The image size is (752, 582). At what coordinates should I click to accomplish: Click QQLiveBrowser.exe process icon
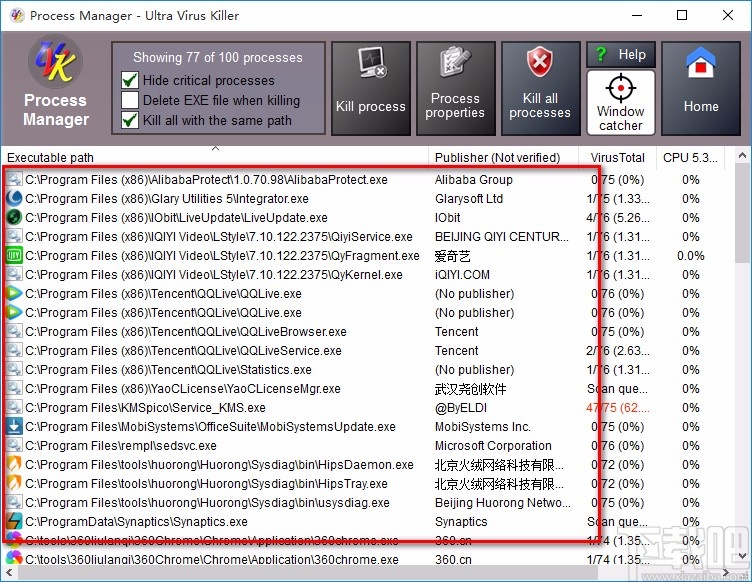pos(14,331)
